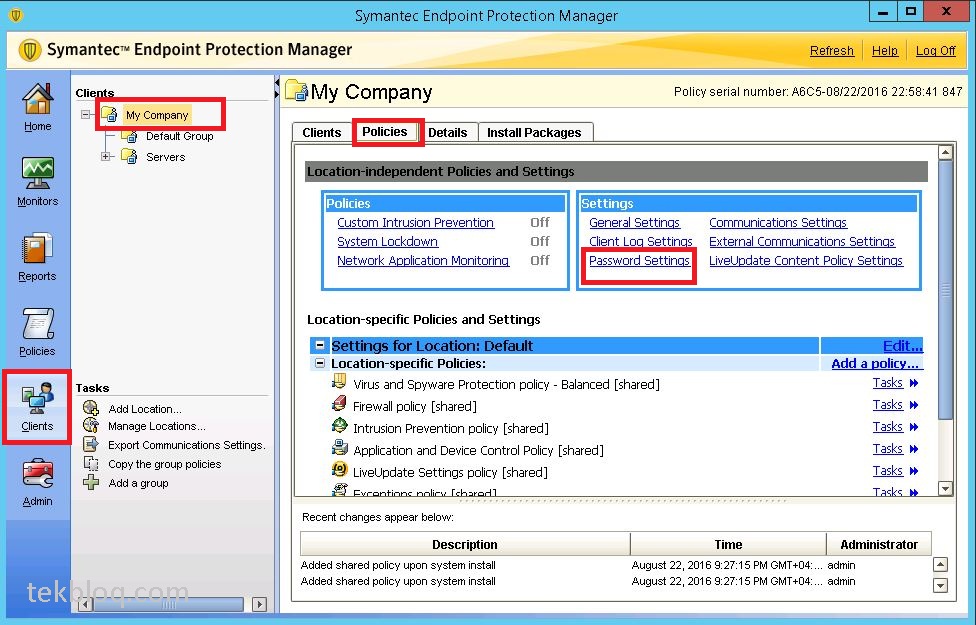This screenshot has width=976, height=625.
Task: Click the Intrusion Prevention policy icon
Action: click(339, 425)
